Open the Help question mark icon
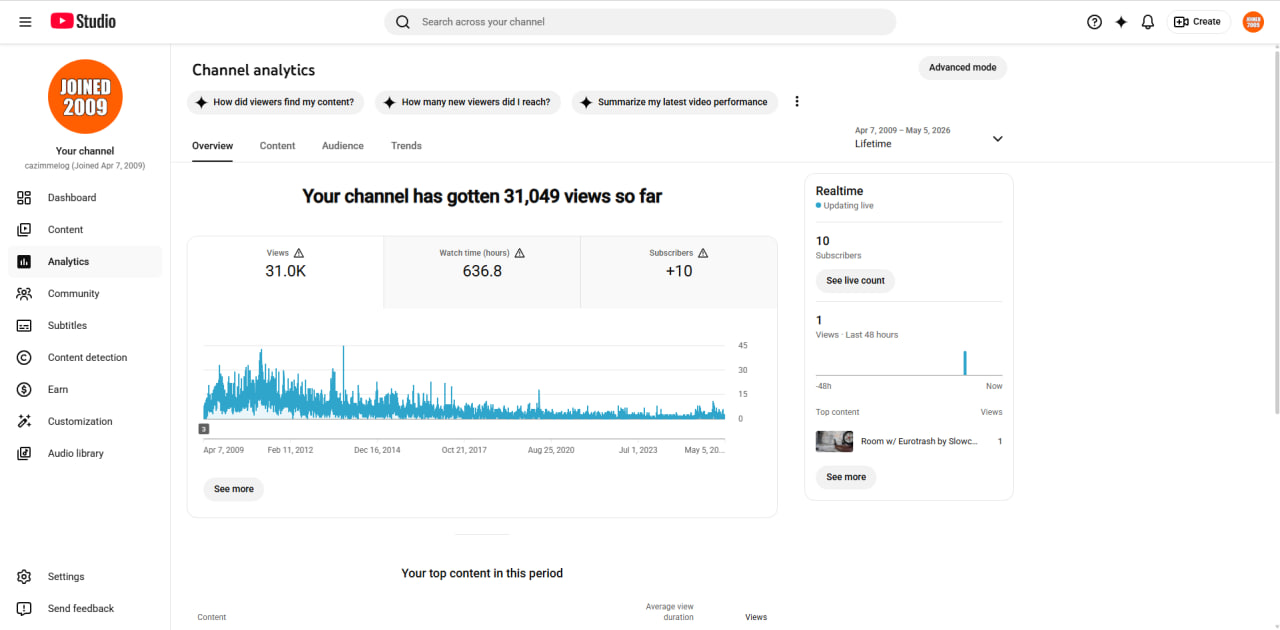The width and height of the screenshot is (1280, 630). pyautogui.click(x=1094, y=22)
